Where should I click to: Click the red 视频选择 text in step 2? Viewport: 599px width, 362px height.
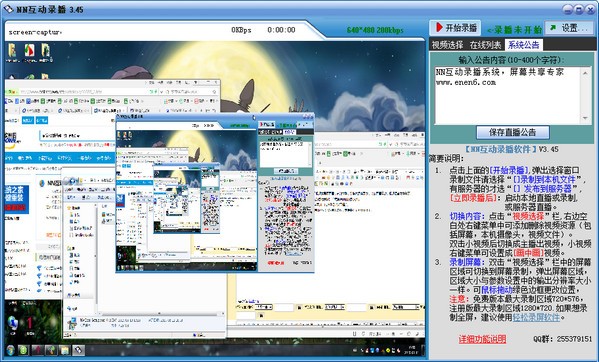coord(528,216)
